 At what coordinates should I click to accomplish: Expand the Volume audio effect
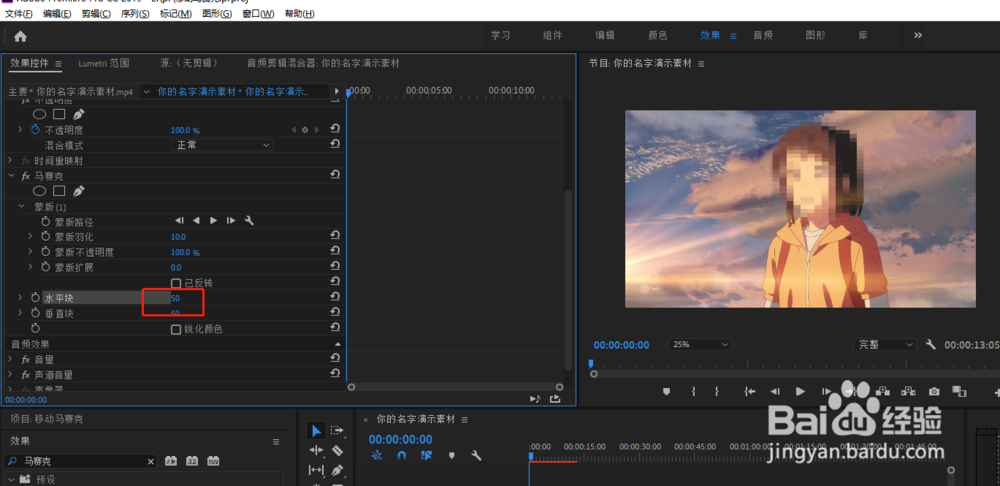(10, 359)
